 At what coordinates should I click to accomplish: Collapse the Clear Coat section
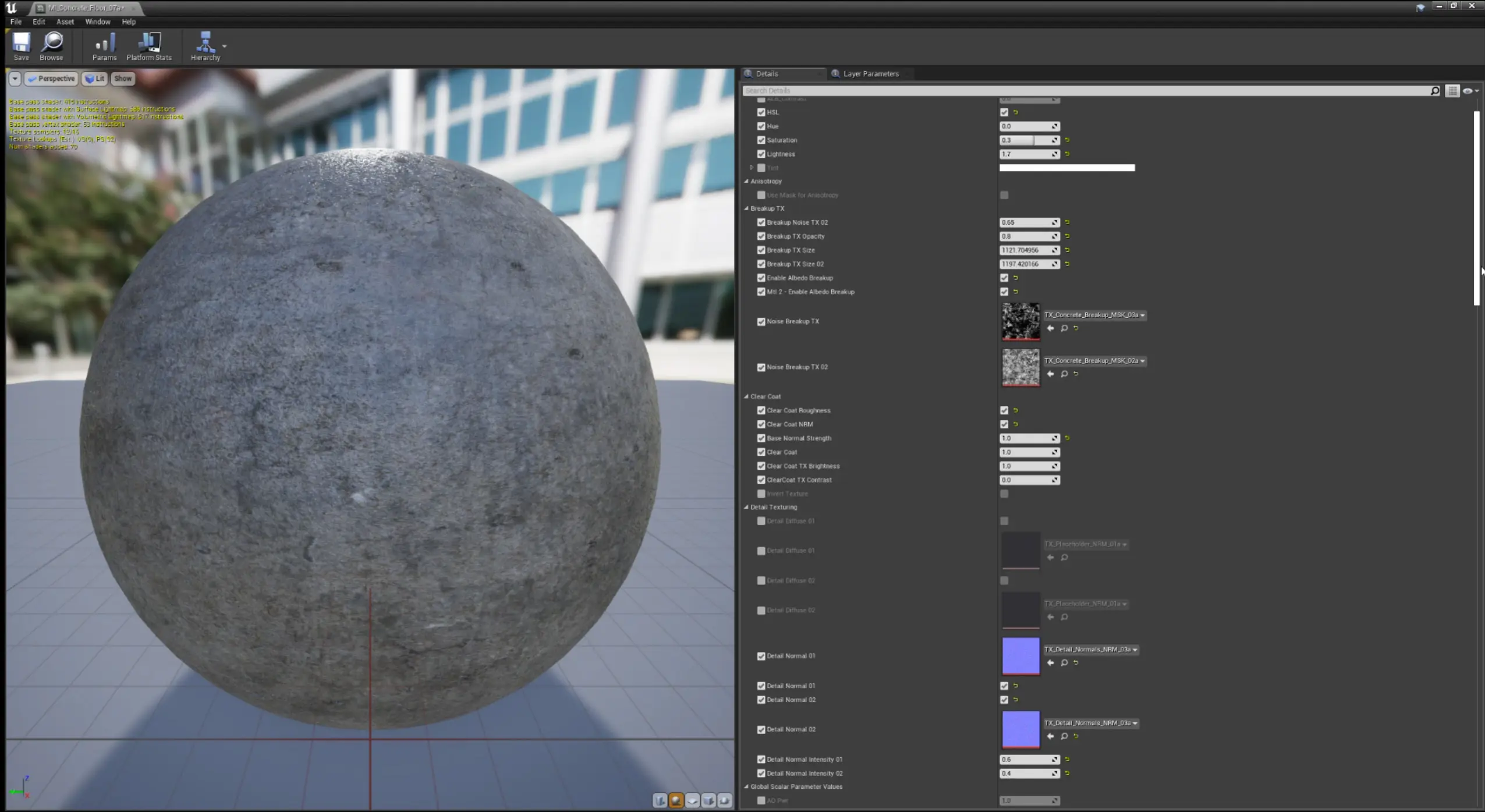[x=747, y=396]
